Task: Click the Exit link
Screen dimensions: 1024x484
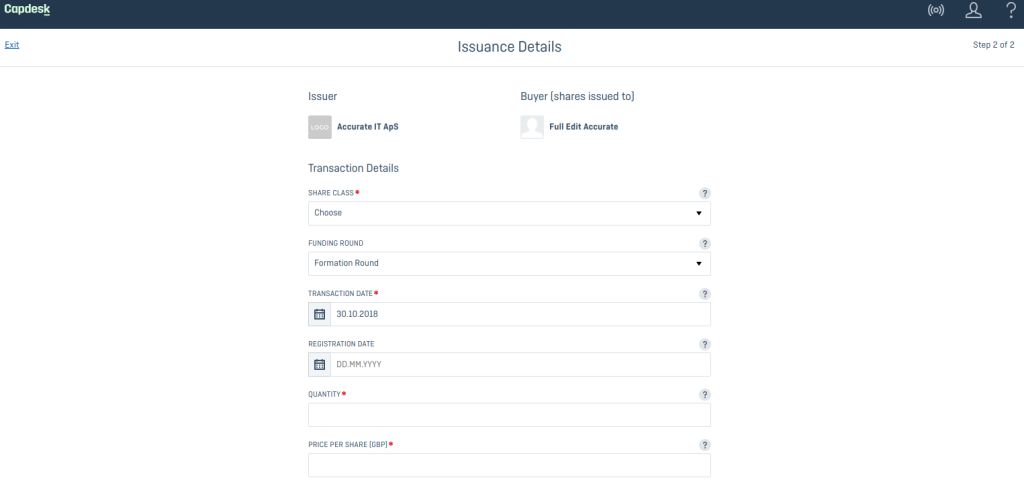Action: coord(12,45)
